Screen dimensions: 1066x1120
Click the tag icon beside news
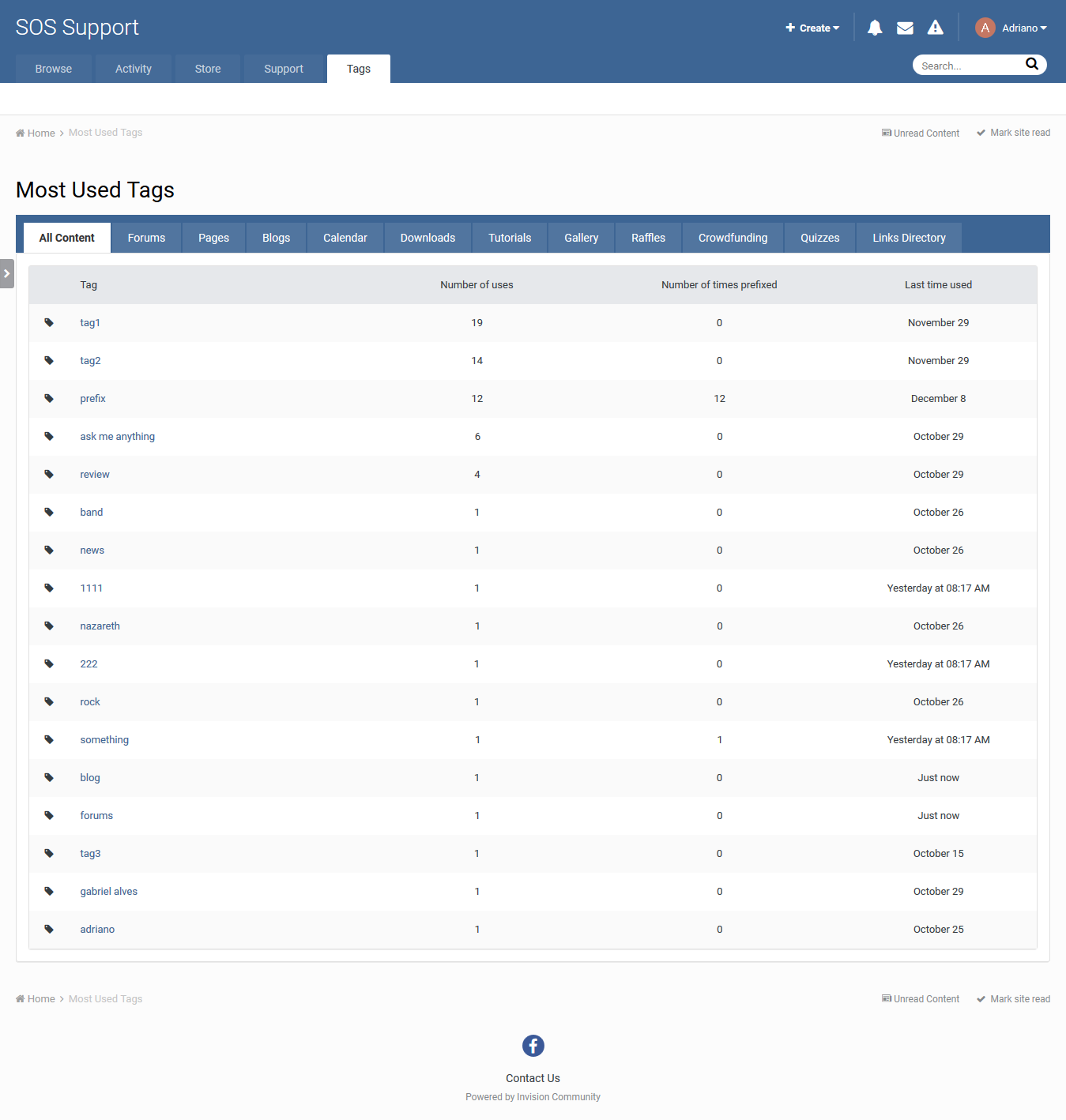point(49,550)
